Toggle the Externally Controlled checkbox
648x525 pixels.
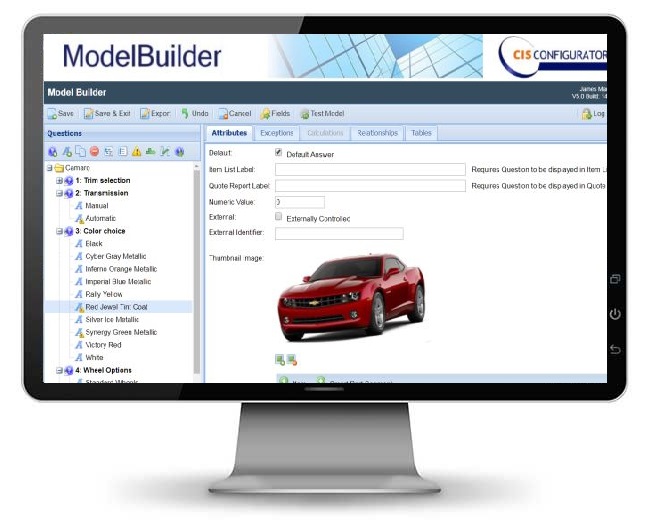click(279, 217)
